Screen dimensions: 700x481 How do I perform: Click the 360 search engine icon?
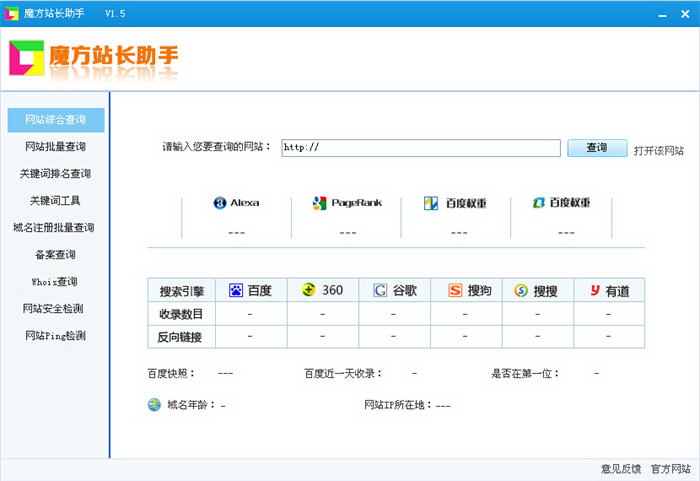[x=309, y=291]
